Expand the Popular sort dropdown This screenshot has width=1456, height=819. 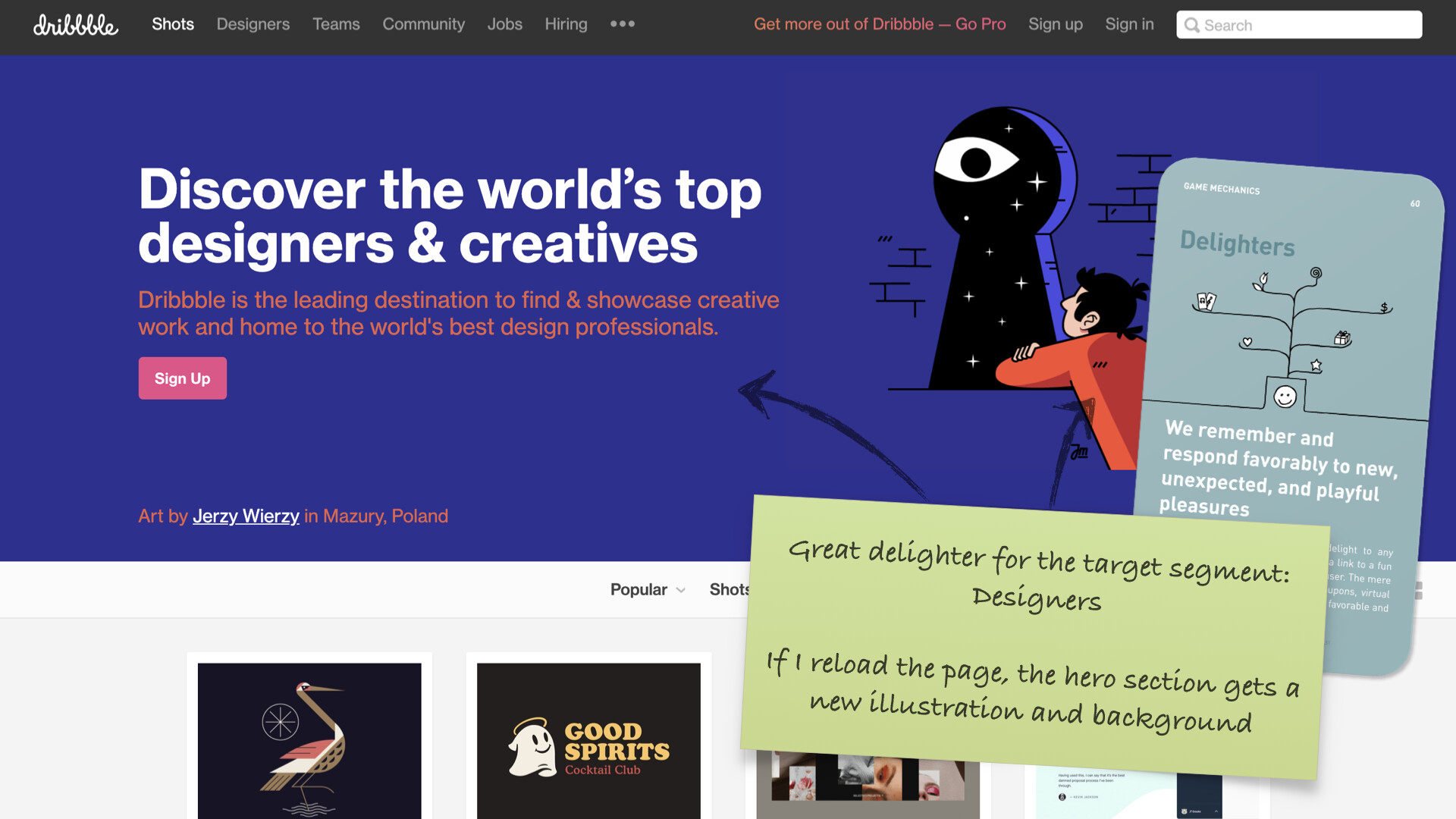pyautogui.click(x=648, y=589)
